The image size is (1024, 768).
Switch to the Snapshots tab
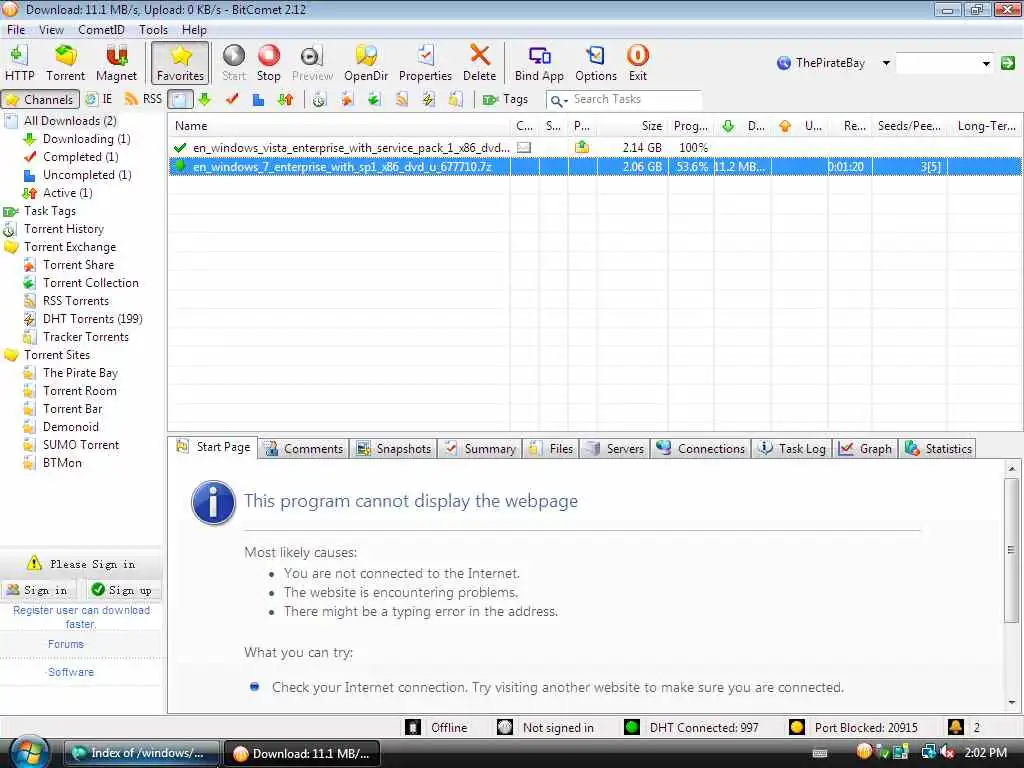pyautogui.click(x=394, y=449)
